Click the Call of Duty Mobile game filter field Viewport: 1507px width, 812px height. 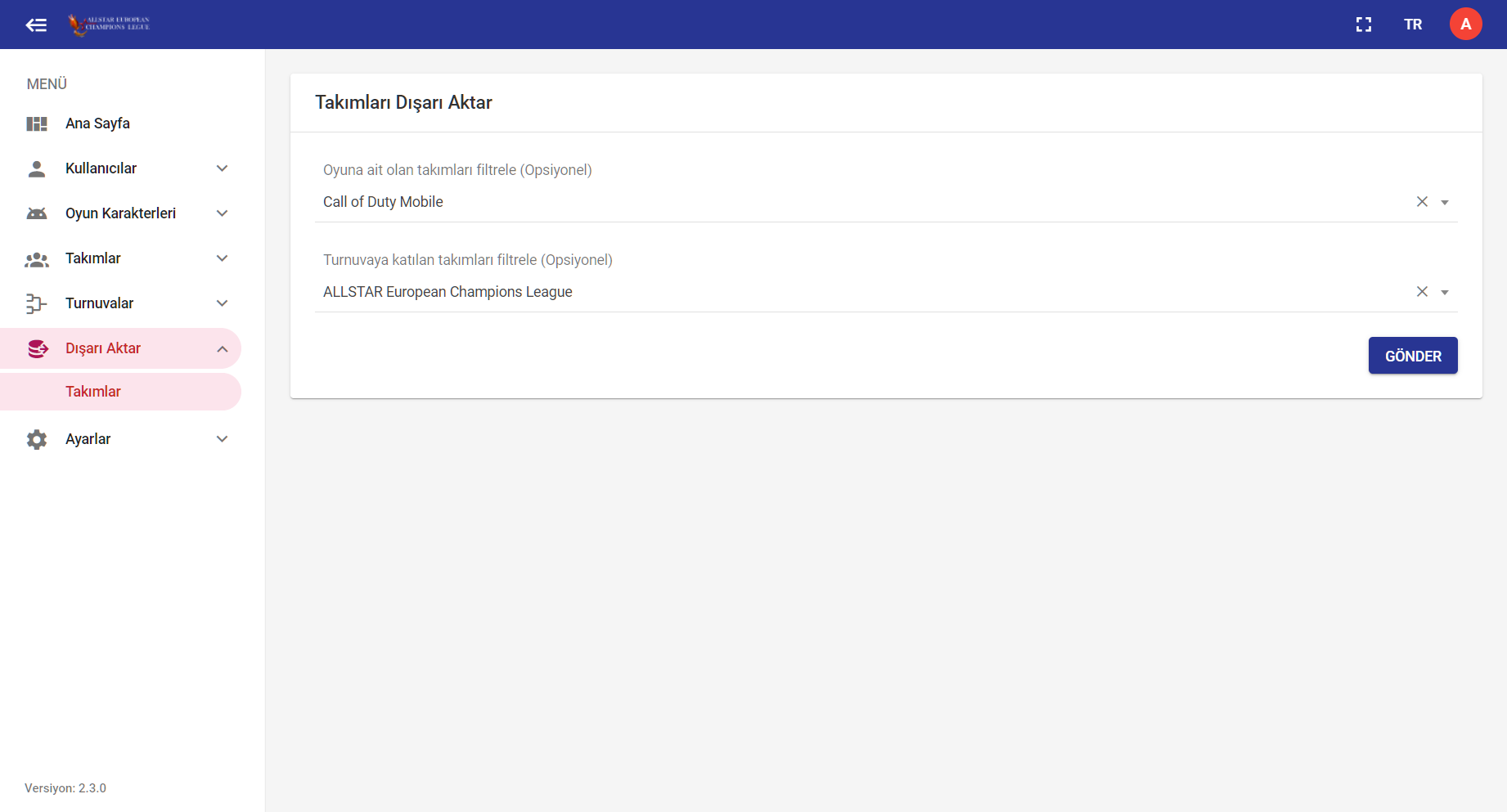point(886,202)
